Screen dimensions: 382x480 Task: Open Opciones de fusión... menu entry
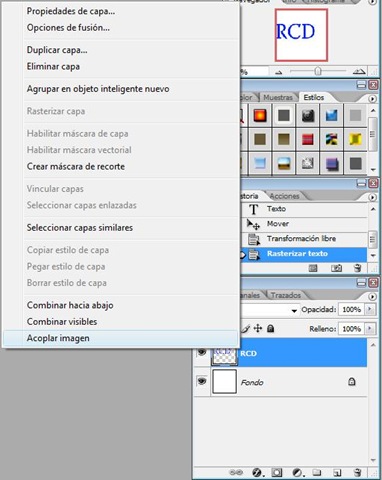tap(120, 28)
